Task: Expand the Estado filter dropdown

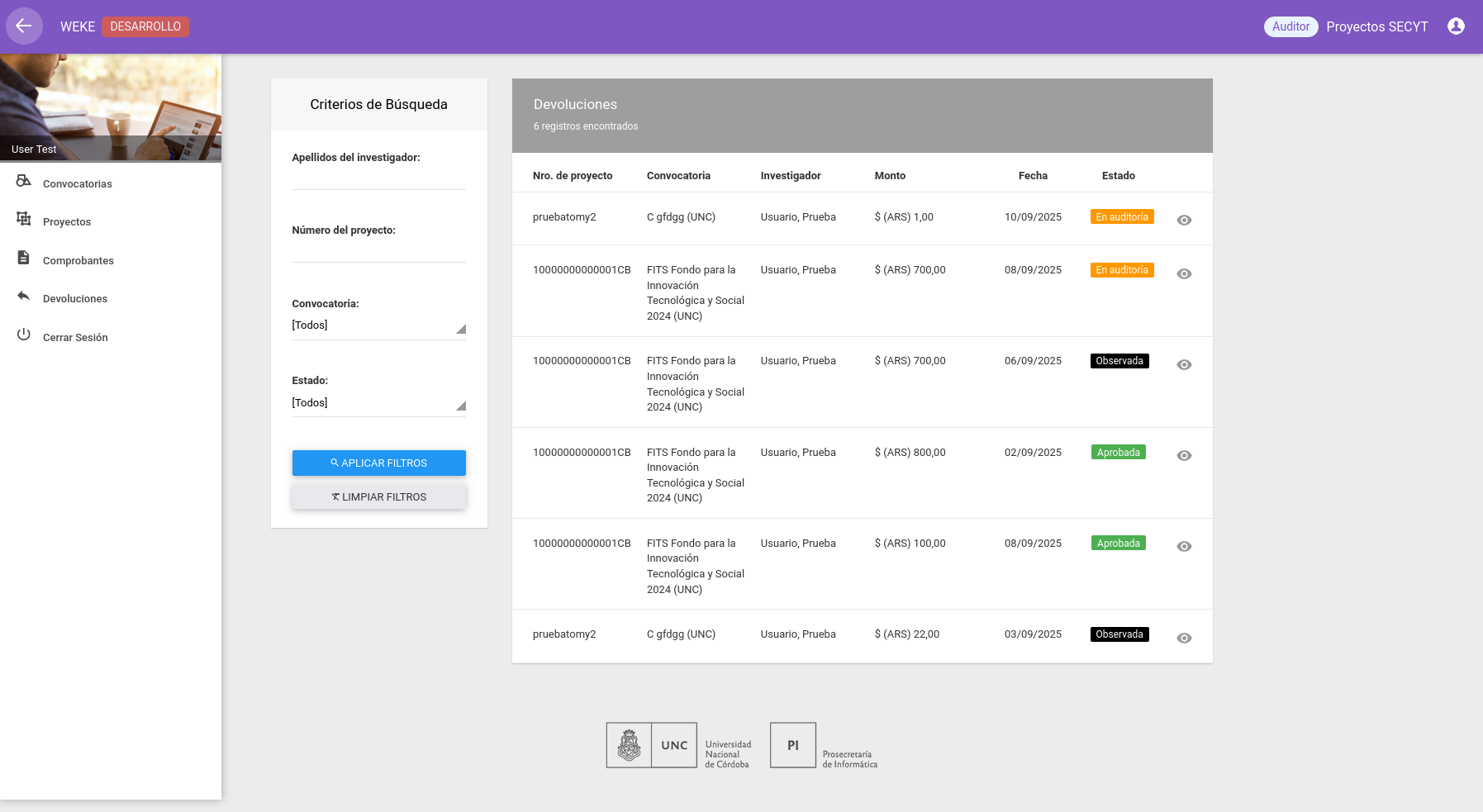Action: [378, 403]
